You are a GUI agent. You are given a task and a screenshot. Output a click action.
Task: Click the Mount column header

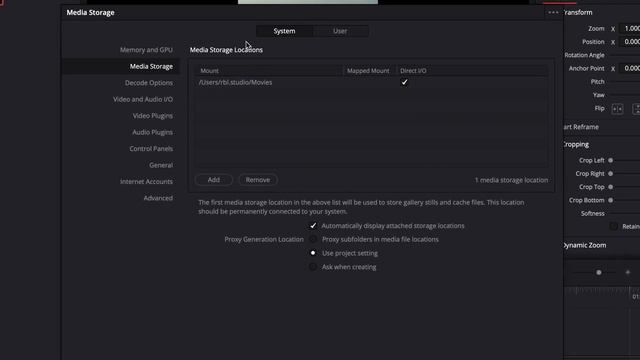[x=209, y=71]
